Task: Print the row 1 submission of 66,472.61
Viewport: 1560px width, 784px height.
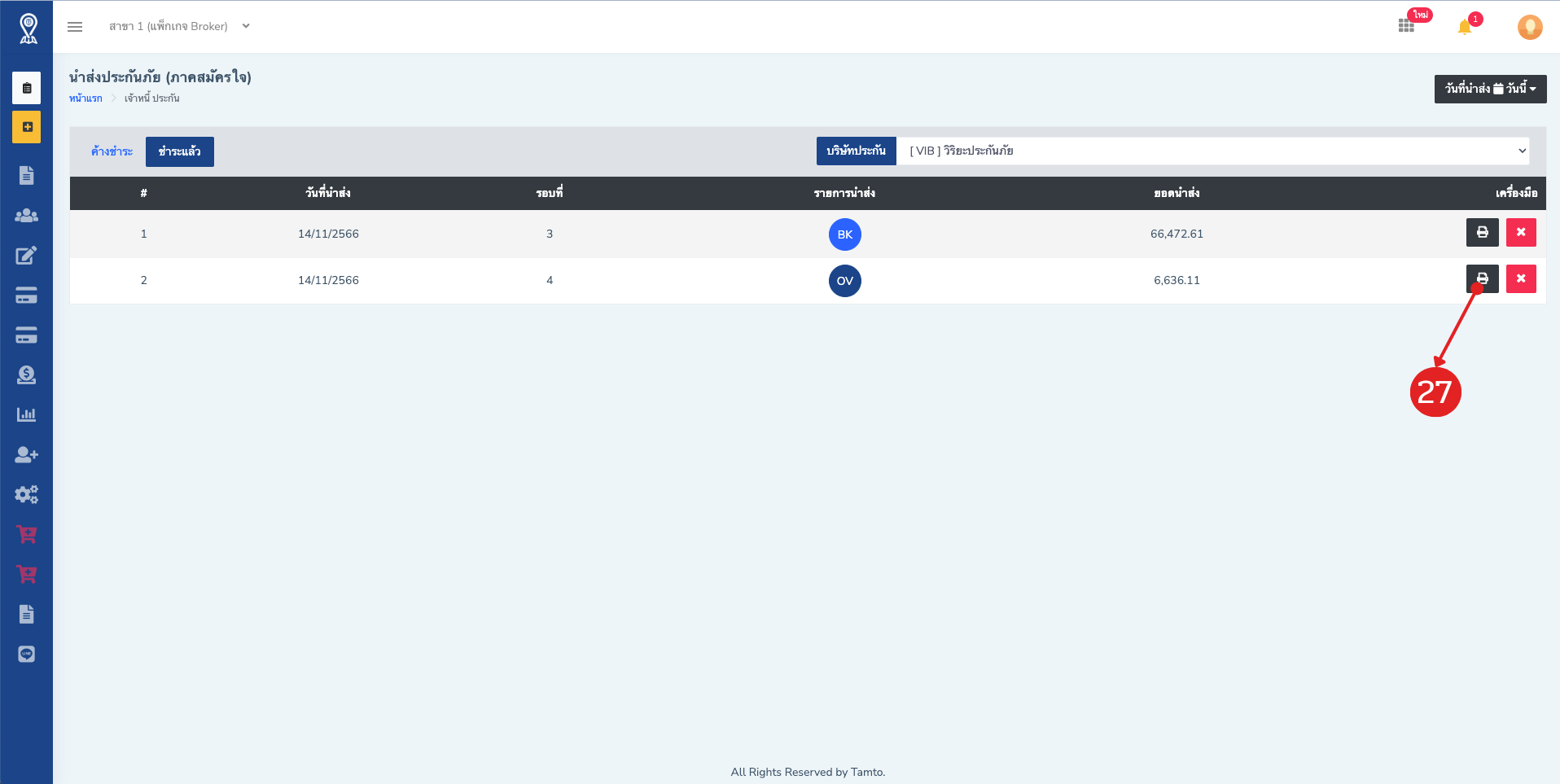Action: click(x=1483, y=233)
